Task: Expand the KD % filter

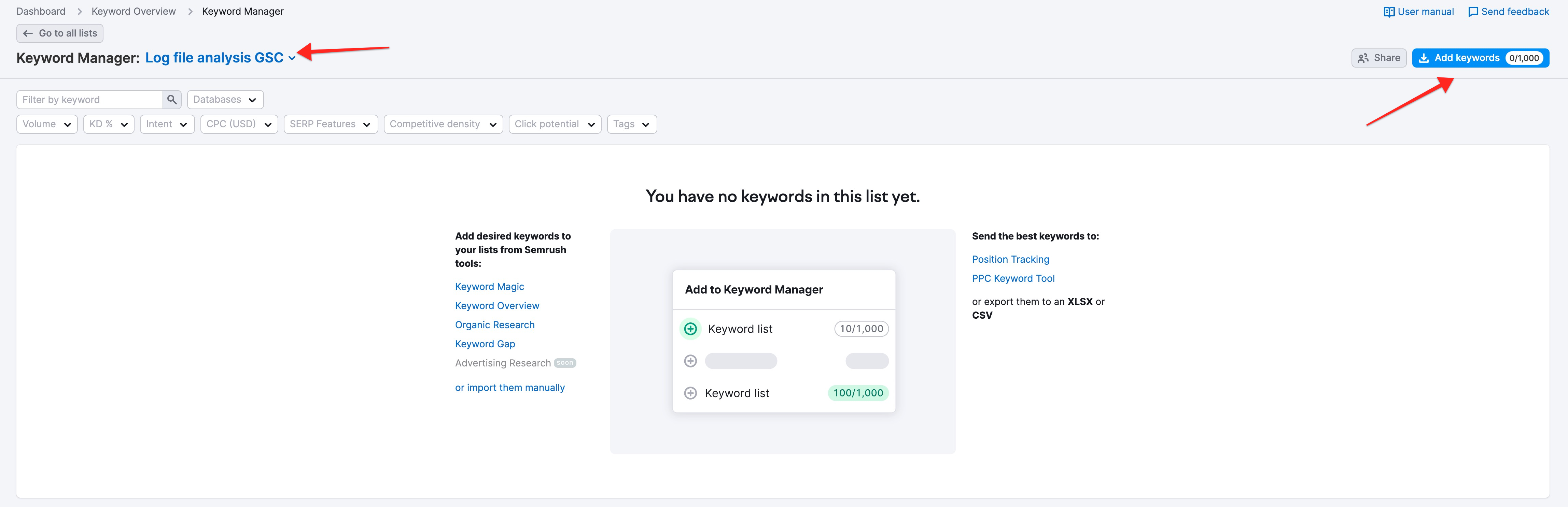Action: (x=108, y=124)
